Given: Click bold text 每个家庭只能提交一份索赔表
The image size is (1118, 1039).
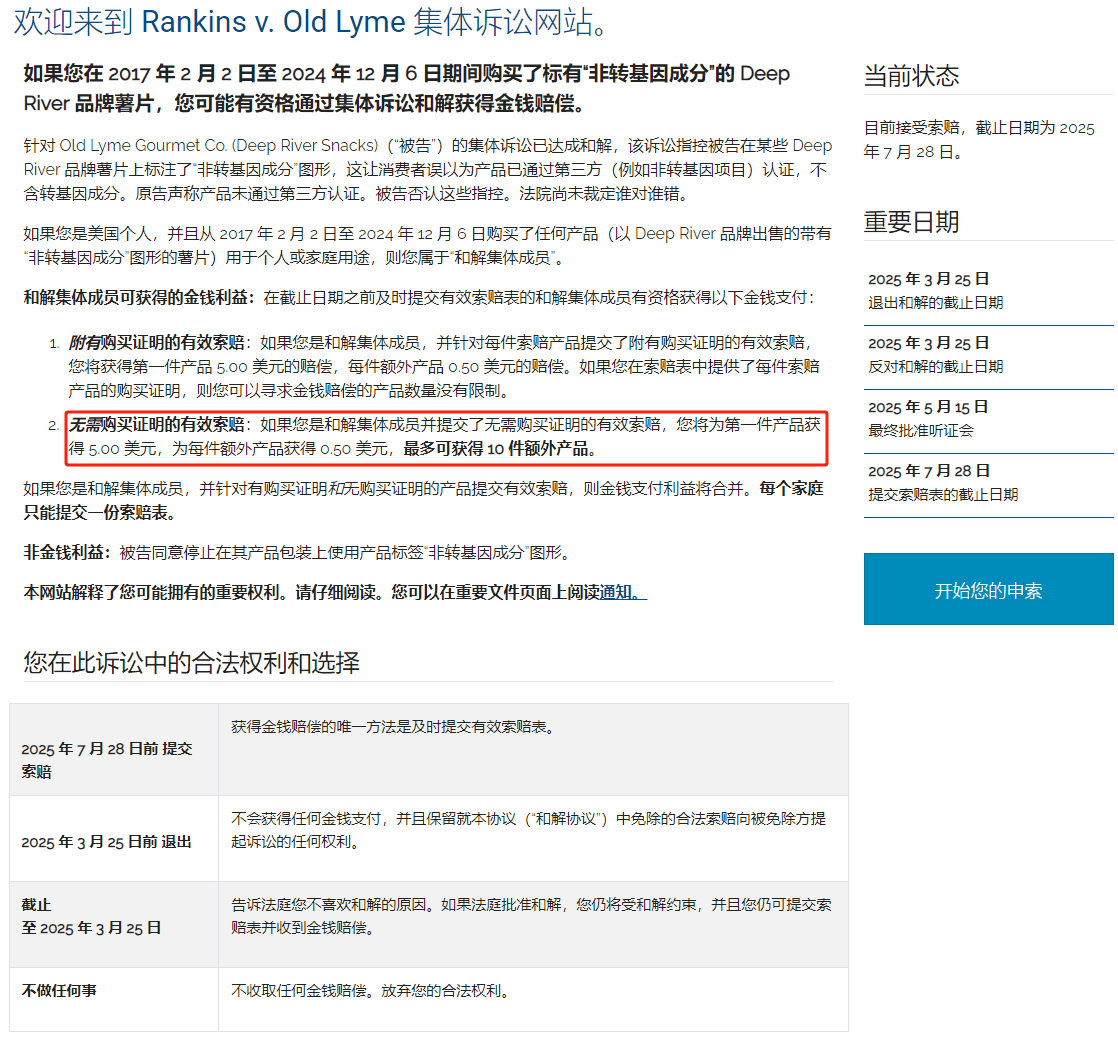Looking at the screenshot, I should tap(424, 501).
